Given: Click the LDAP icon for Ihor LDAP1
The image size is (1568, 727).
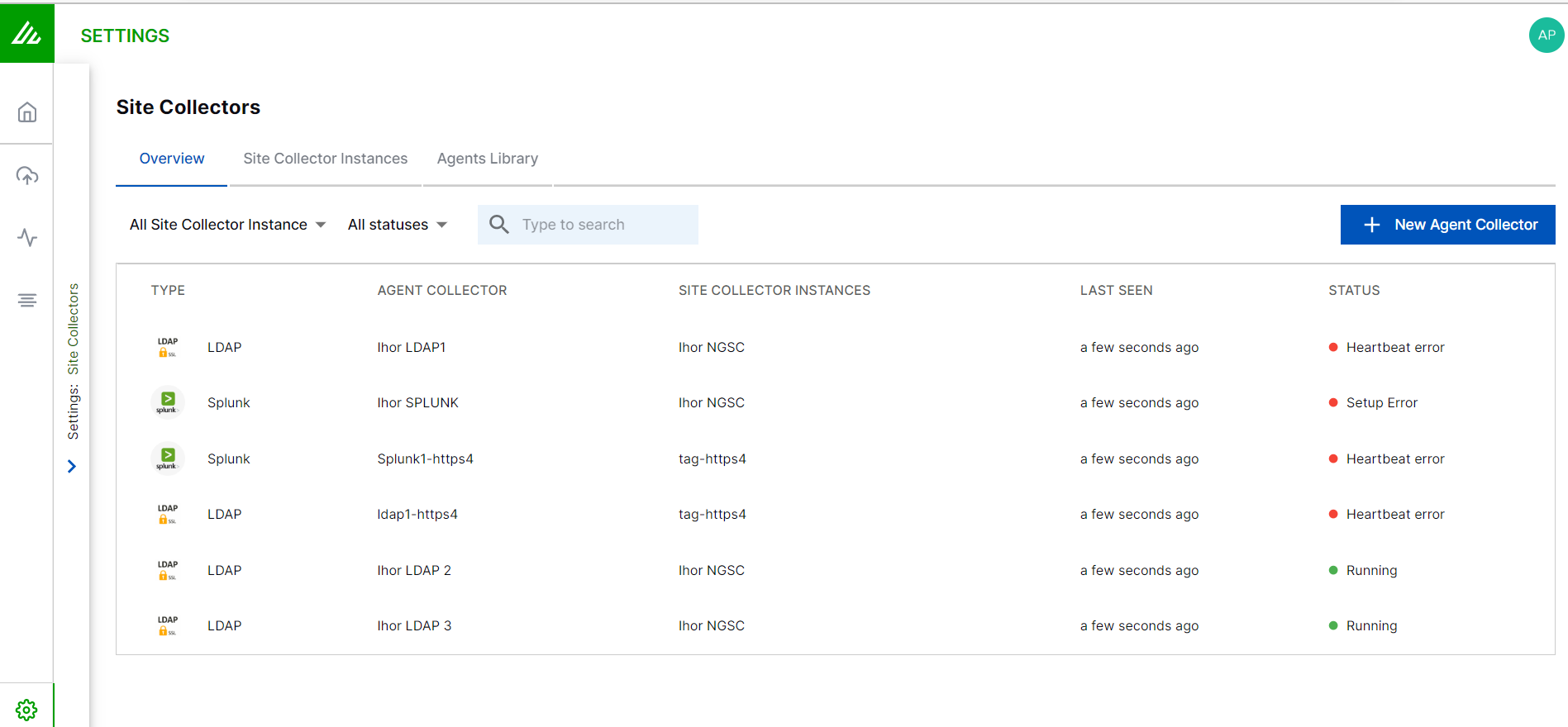Looking at the screenshot, I should 168,347.
